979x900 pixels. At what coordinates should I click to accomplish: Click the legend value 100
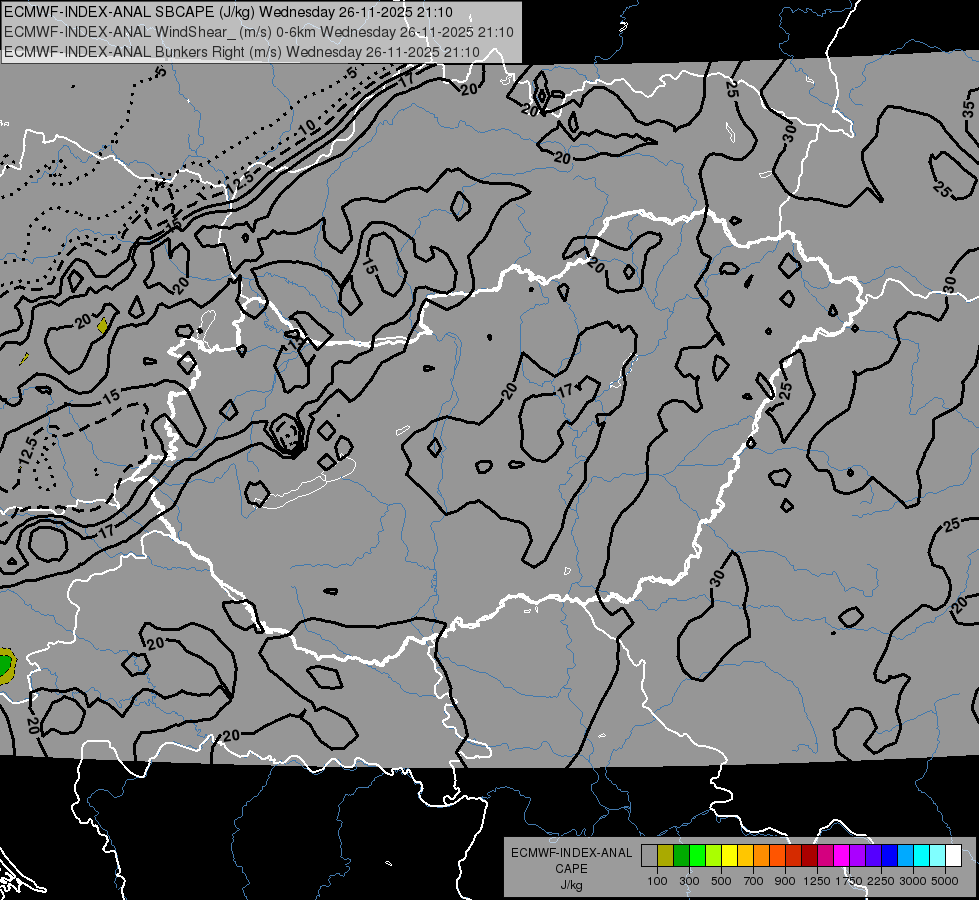tap(657, 881)
